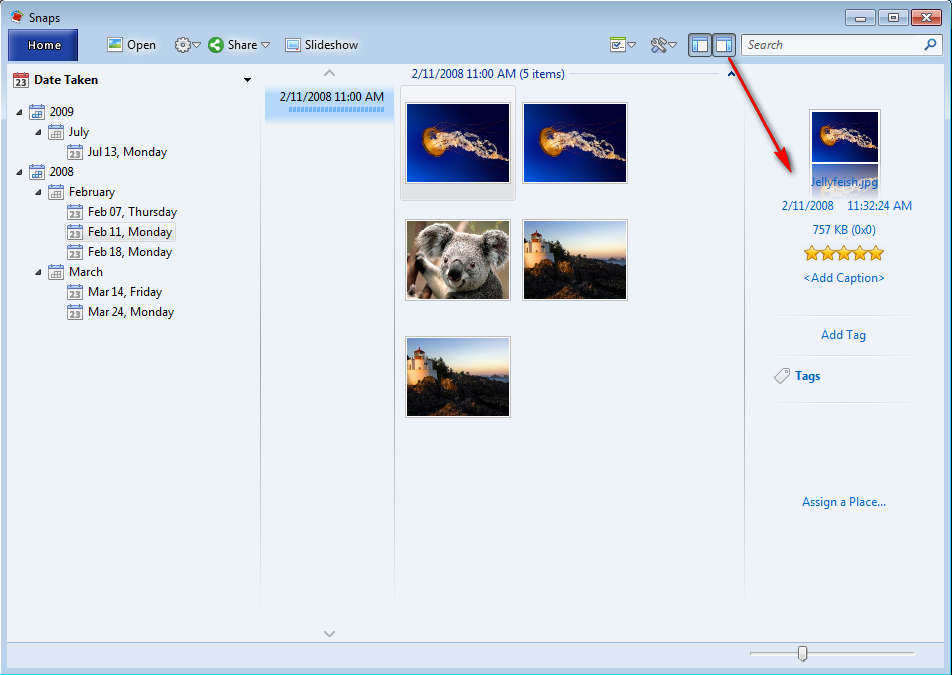Set rating with the third star
The width and height of the screenshot is (952, 675).
tap(844, 253)
